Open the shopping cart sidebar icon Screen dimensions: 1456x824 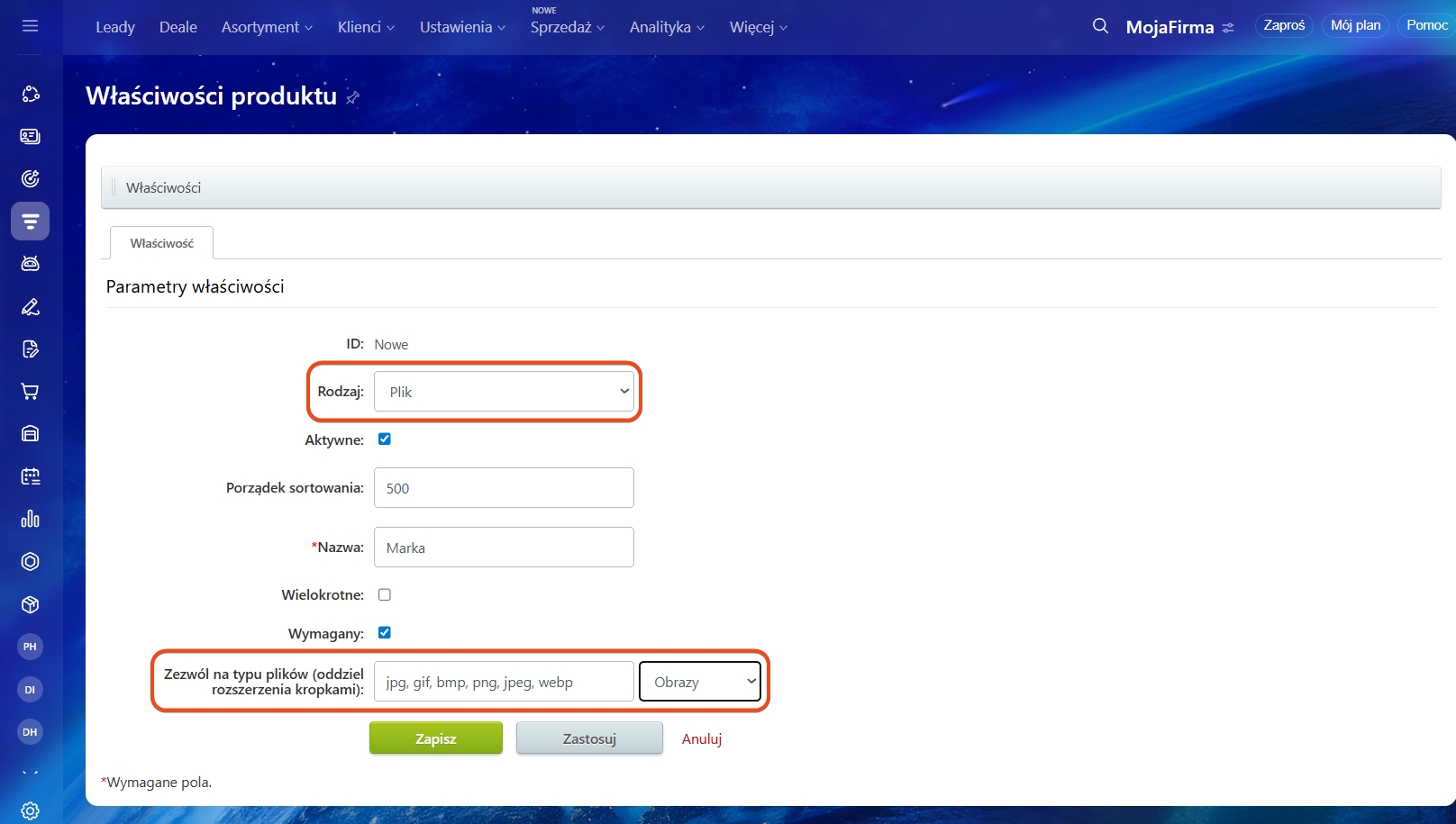point(30,392)
